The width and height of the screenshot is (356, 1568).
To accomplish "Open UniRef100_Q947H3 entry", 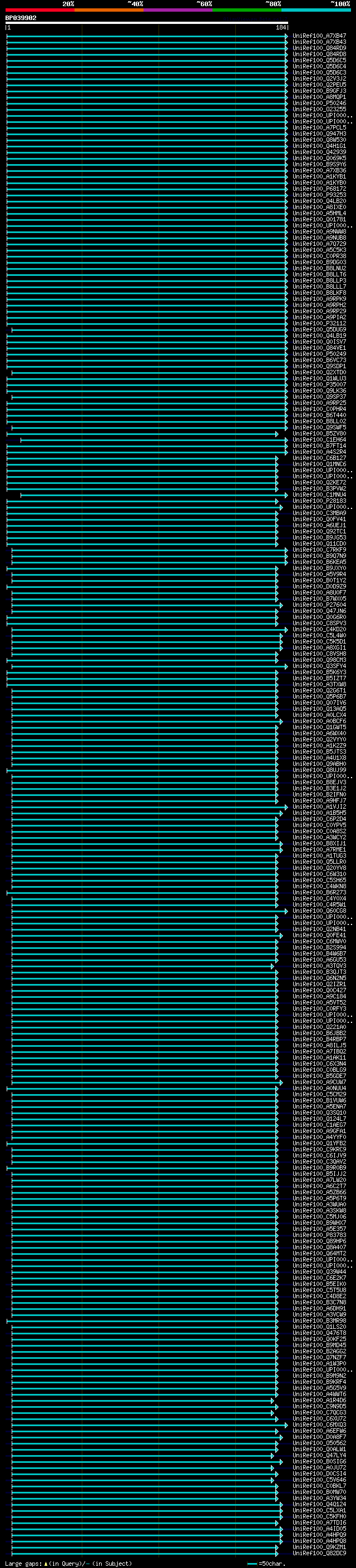I will pos(319,134).
